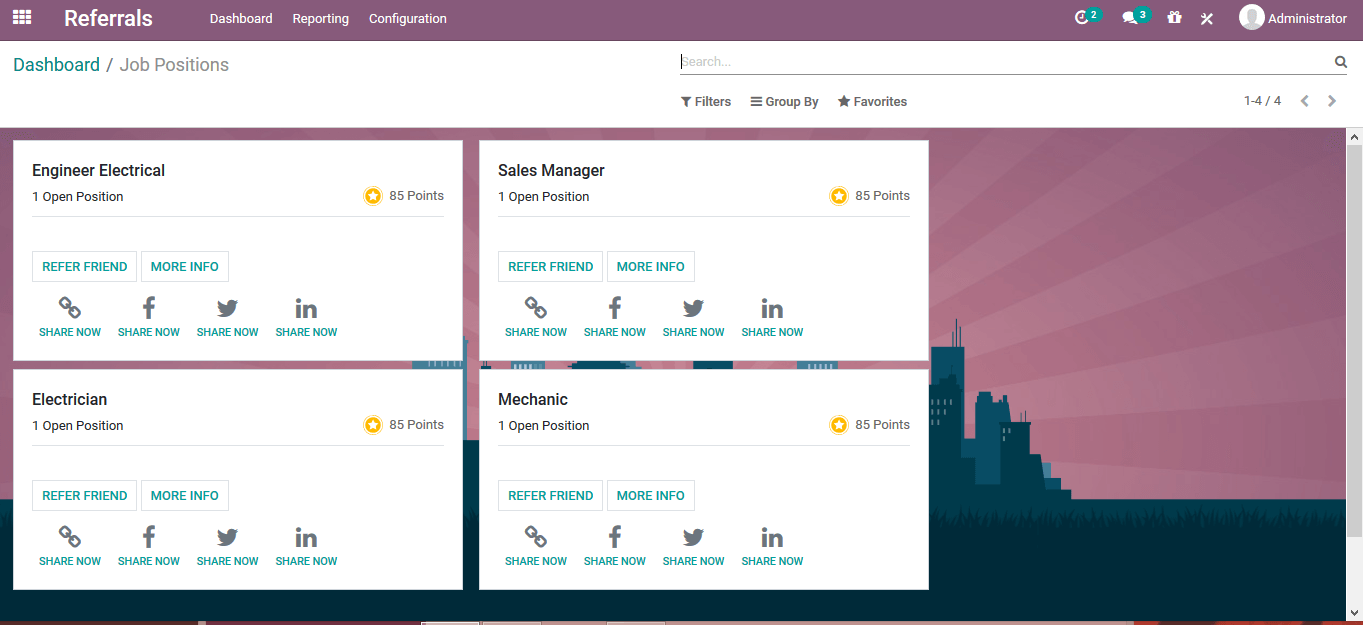Click More Info for Sales Manager
The image size is (1363, 625).
pos(651,267)
